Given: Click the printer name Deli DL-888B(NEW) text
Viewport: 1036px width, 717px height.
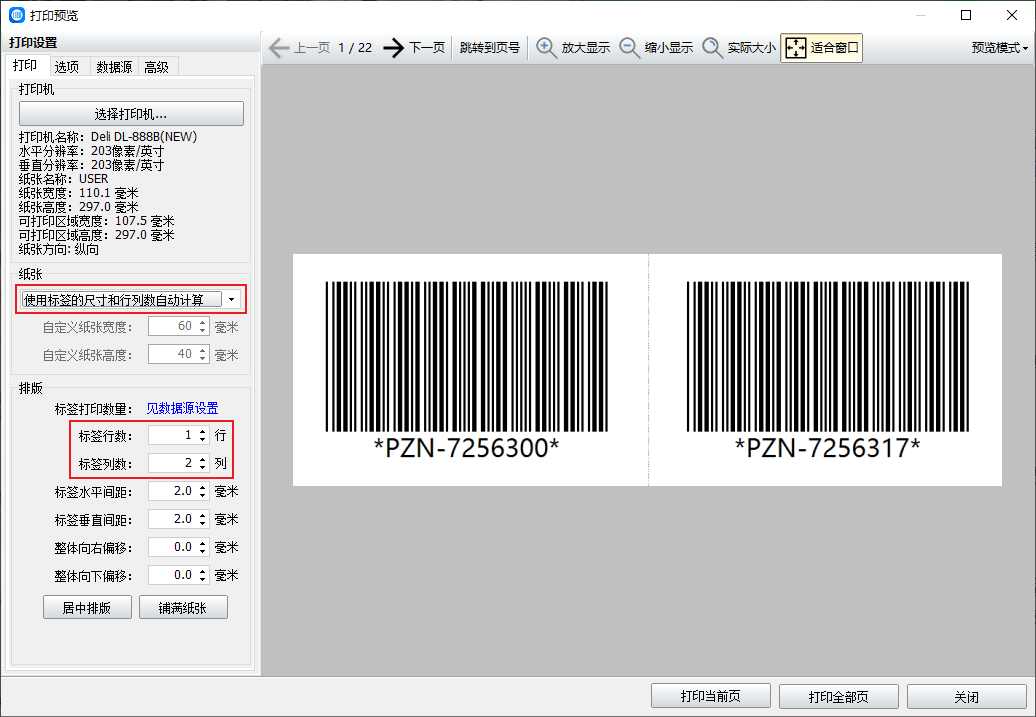Looking at the screenshot, I should [x=144, y=137].
